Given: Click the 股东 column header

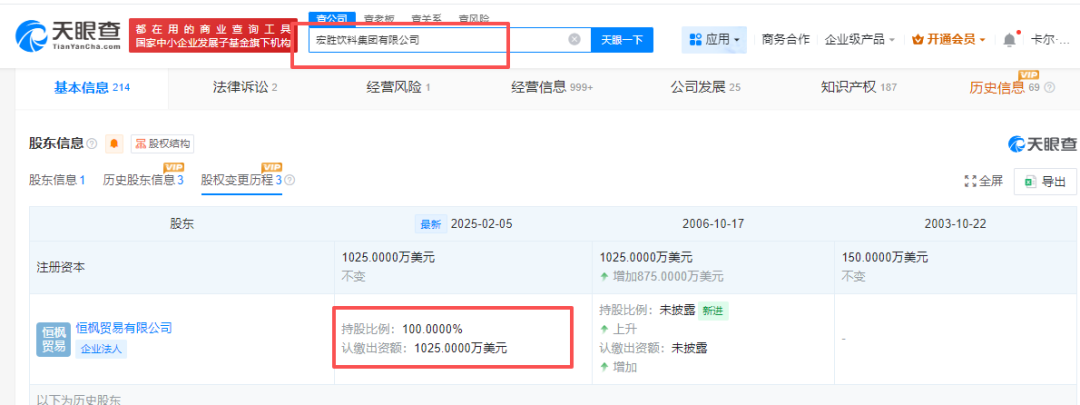Looking at the screenshot, I should tap(181, 224).
